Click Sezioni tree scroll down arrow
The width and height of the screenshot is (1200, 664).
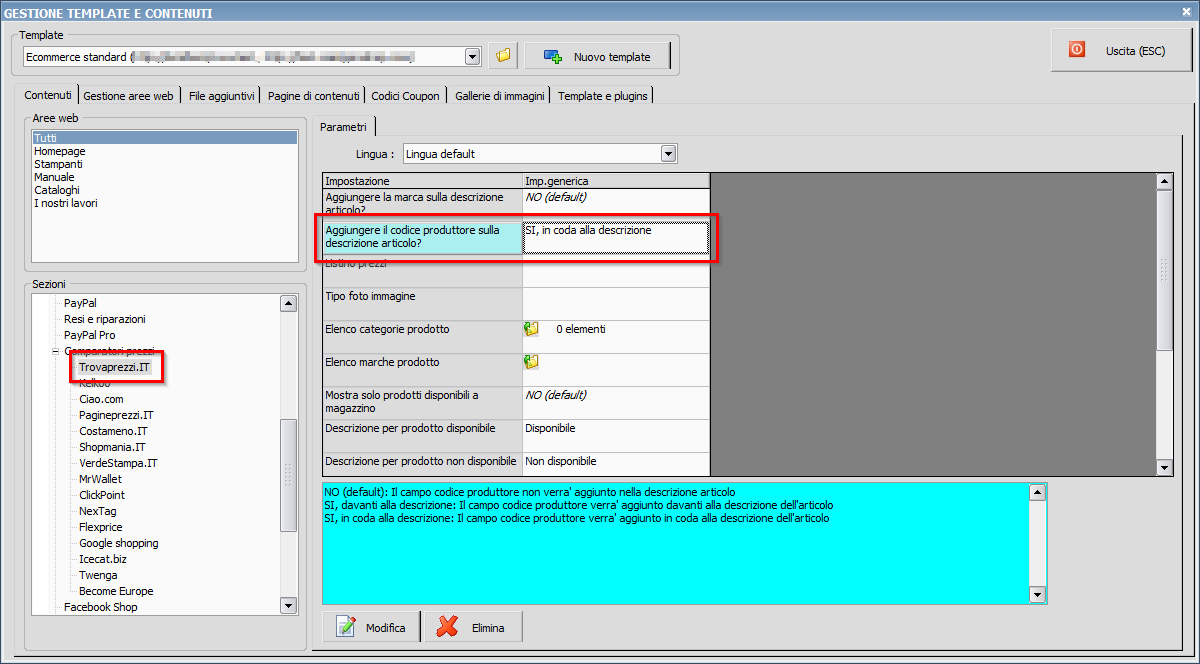click(x=289, y=605)
